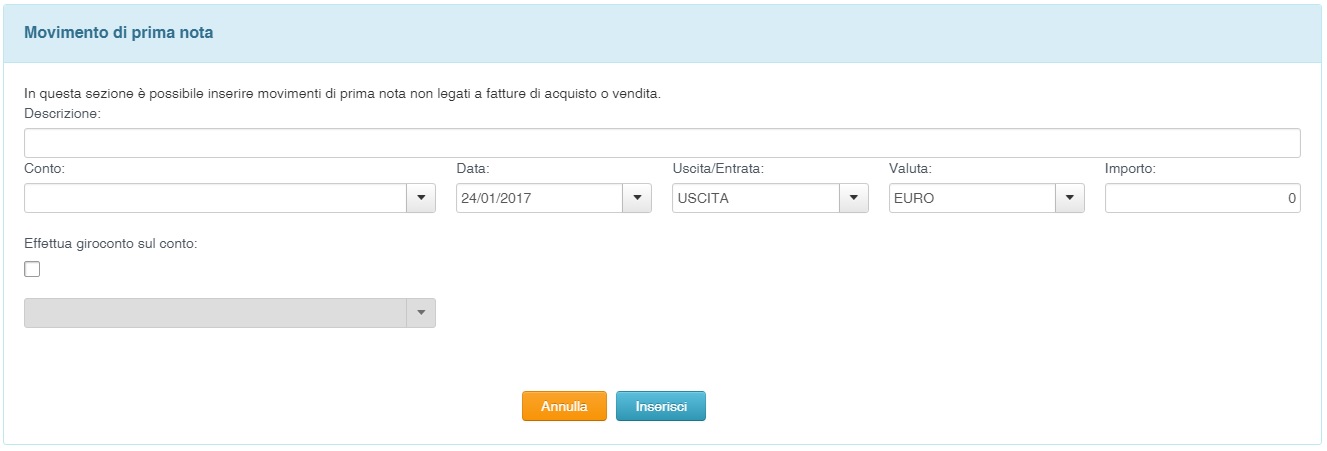The image size is (1327, 451).
Task: Click the Descrizione label text
Action: [x=63, y=114]
